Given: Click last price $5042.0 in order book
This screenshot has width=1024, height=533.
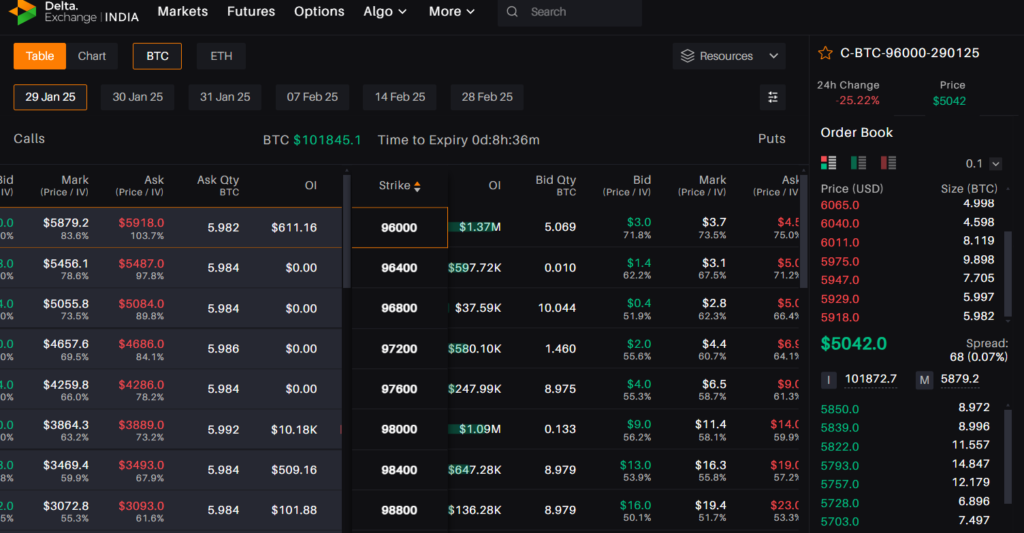Looking at the screenshot, I should (854, 344).
